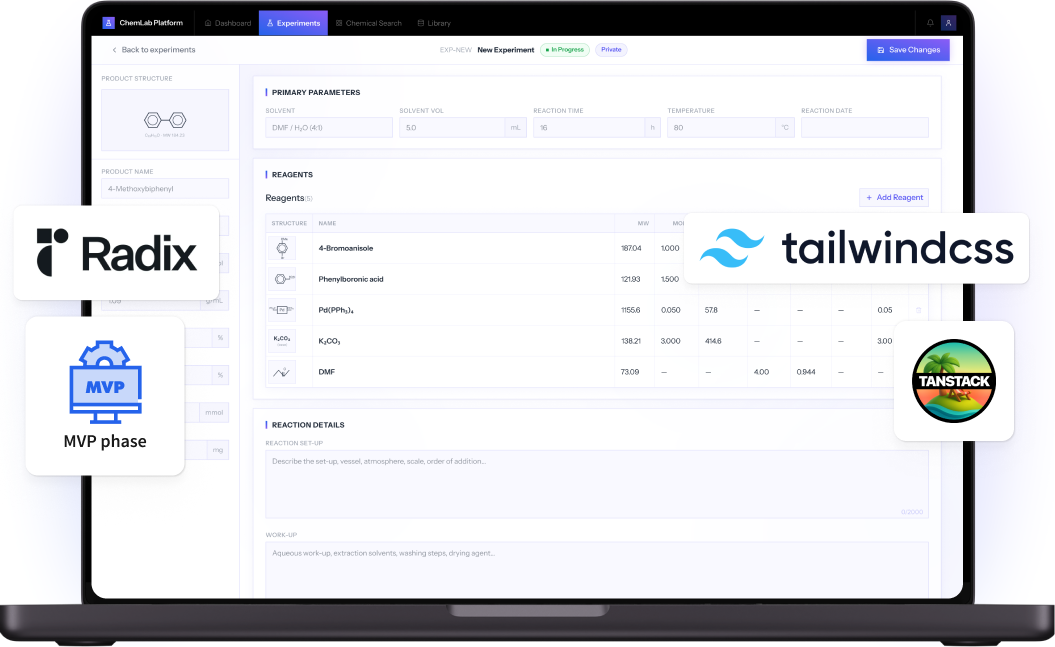
Task: Open the notifications bell
Action: click(930, 23)
